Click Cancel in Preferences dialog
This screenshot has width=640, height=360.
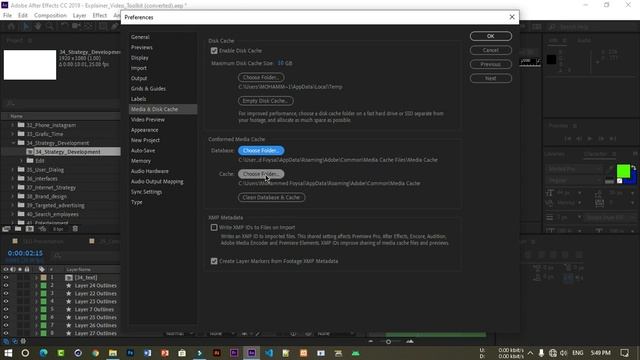pos(491,50)
